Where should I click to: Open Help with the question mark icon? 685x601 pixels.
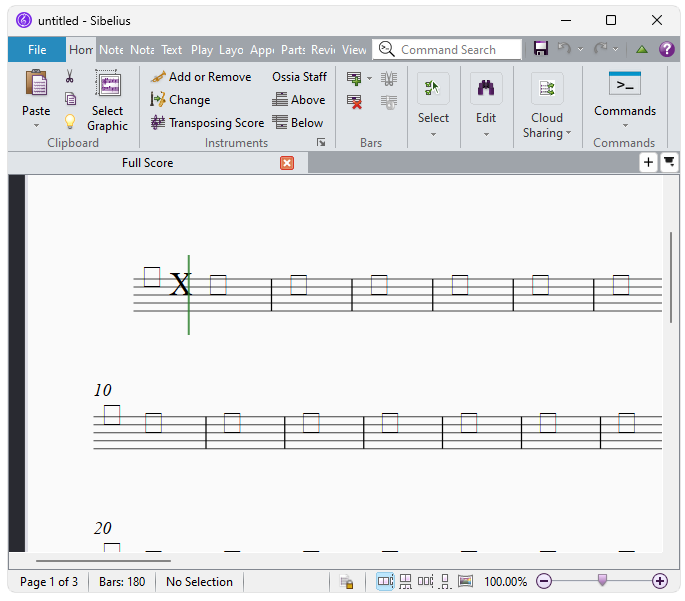click(666, 49)
